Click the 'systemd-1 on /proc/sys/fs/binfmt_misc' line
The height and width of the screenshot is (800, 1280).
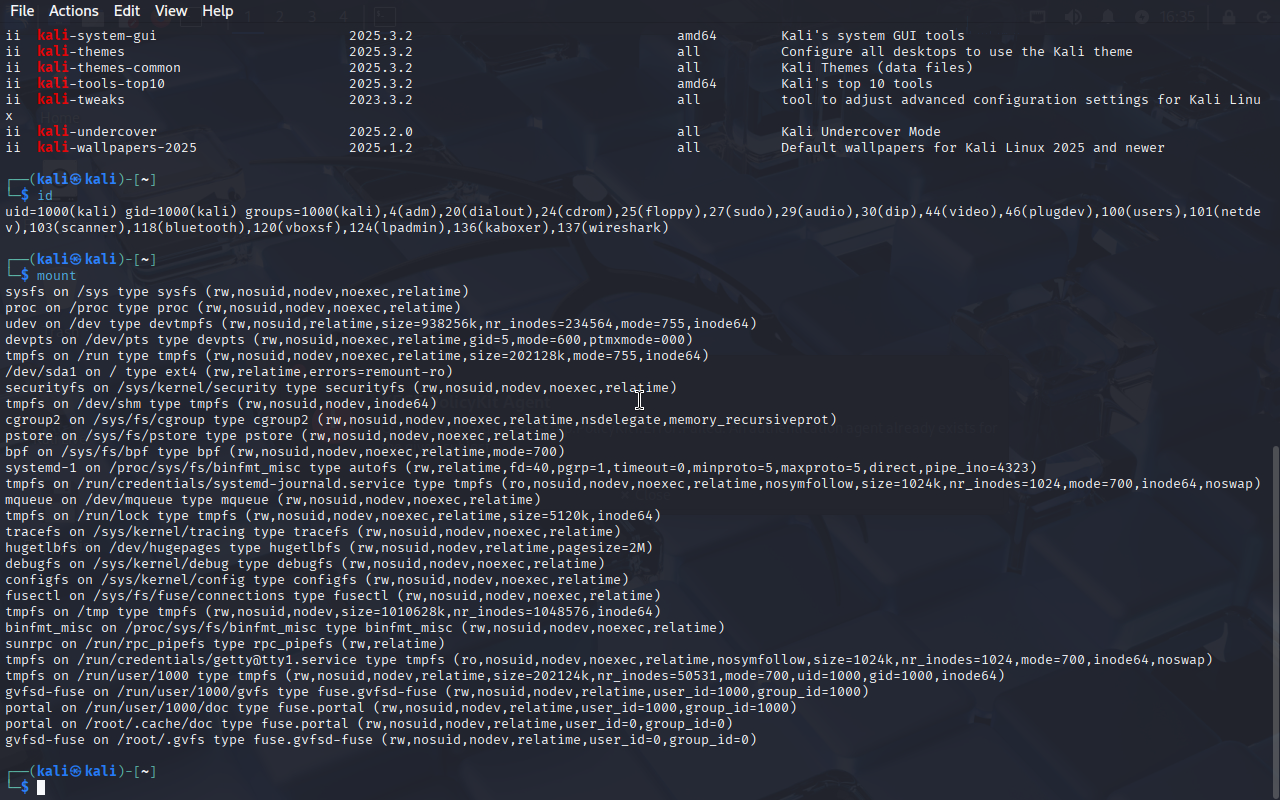click(521, 468)
